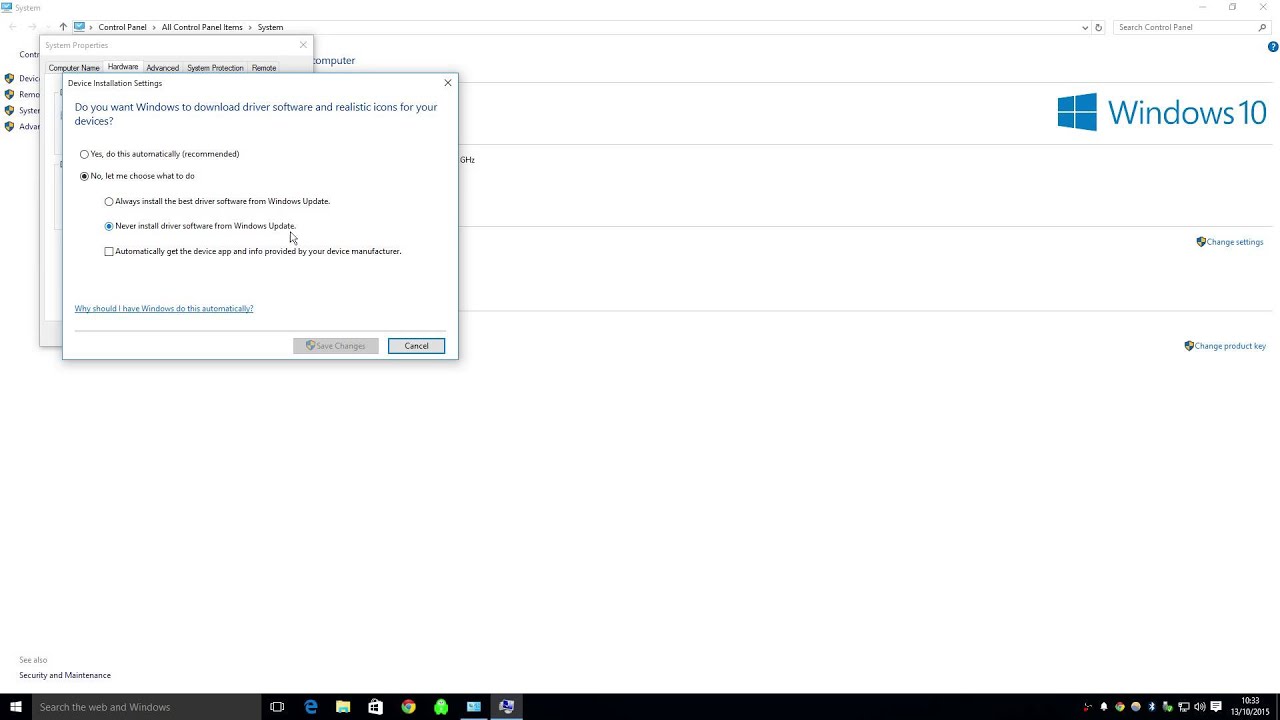Click the Chrome icon in system tray
The image size is (1280, 720).
tap(1120, 707)
